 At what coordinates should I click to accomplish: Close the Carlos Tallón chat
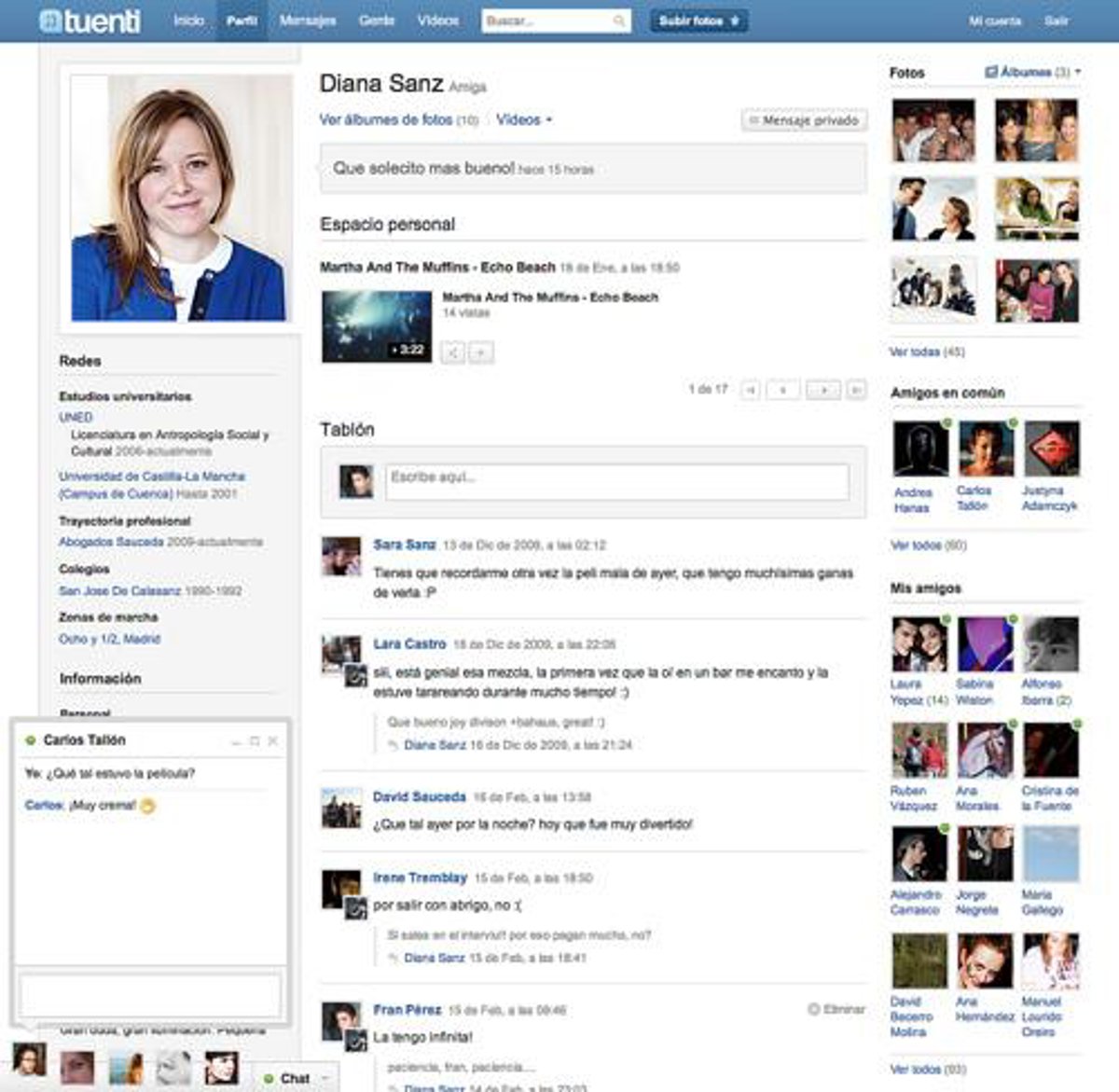pyautogui.click(x=273, y=740)
